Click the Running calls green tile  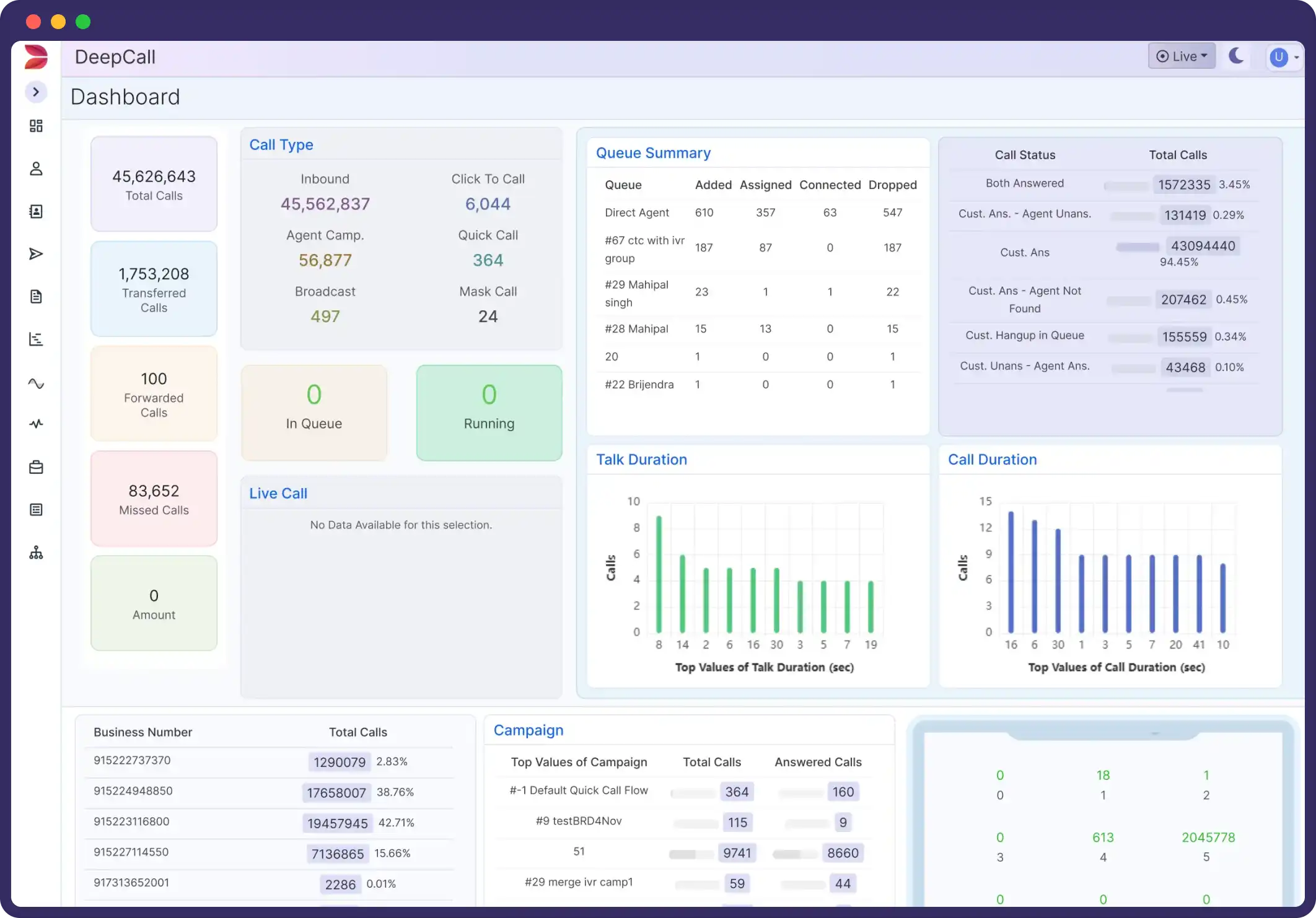tap(489, 413)
